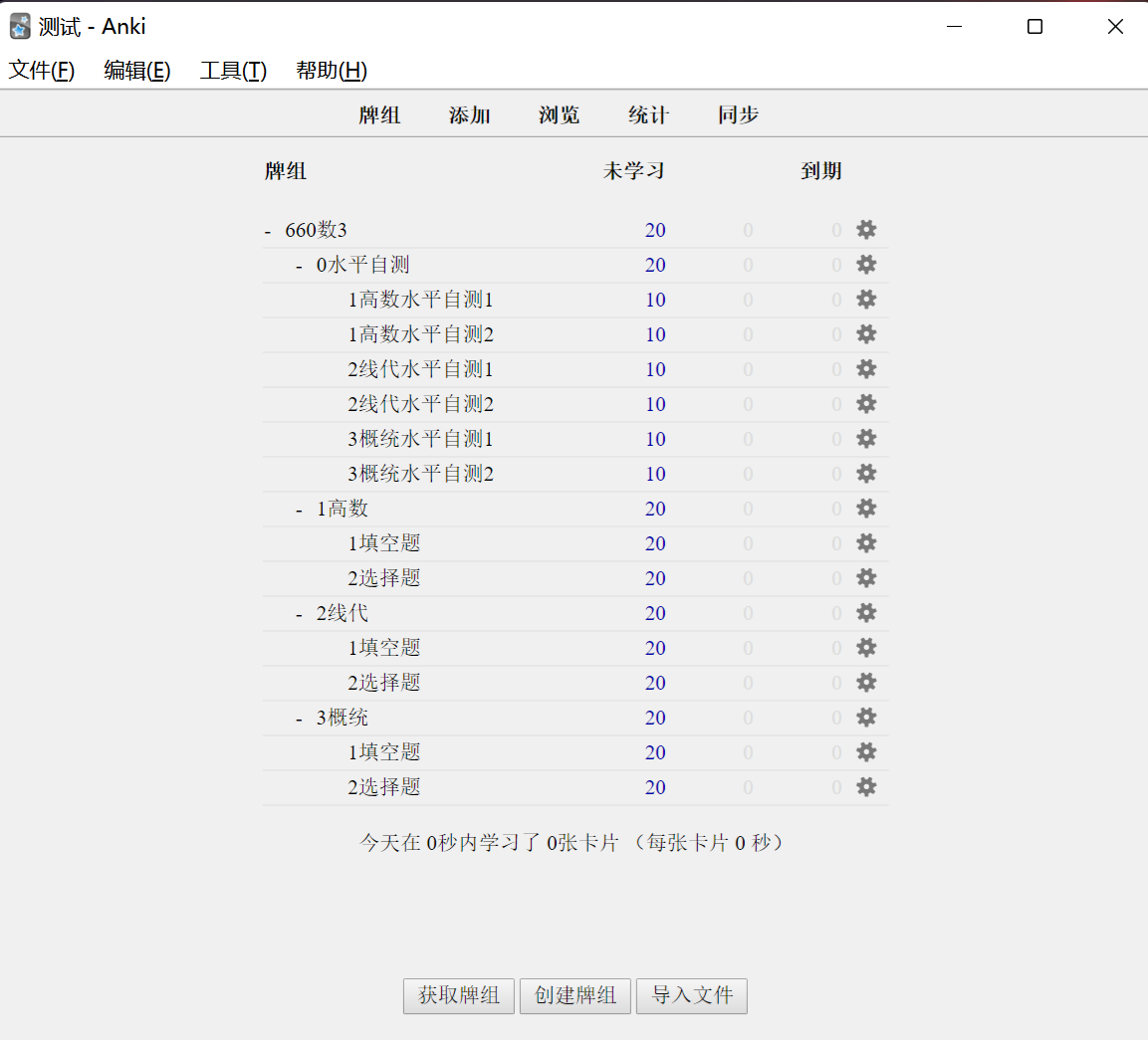The width and height of the screenshot is (1148, 1040).
Task: Click the 导入文件 button
Action: tap(692, 995)
